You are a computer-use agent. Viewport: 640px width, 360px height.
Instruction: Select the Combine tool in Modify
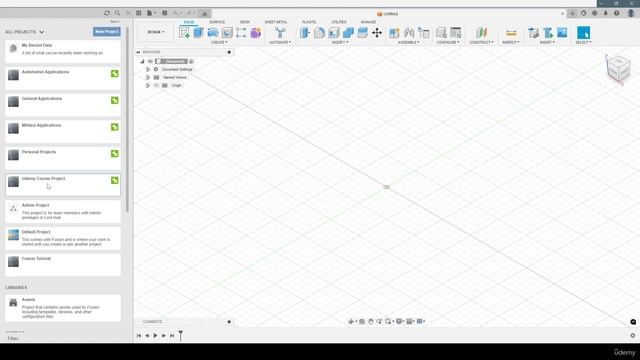(x=348, y=33)
